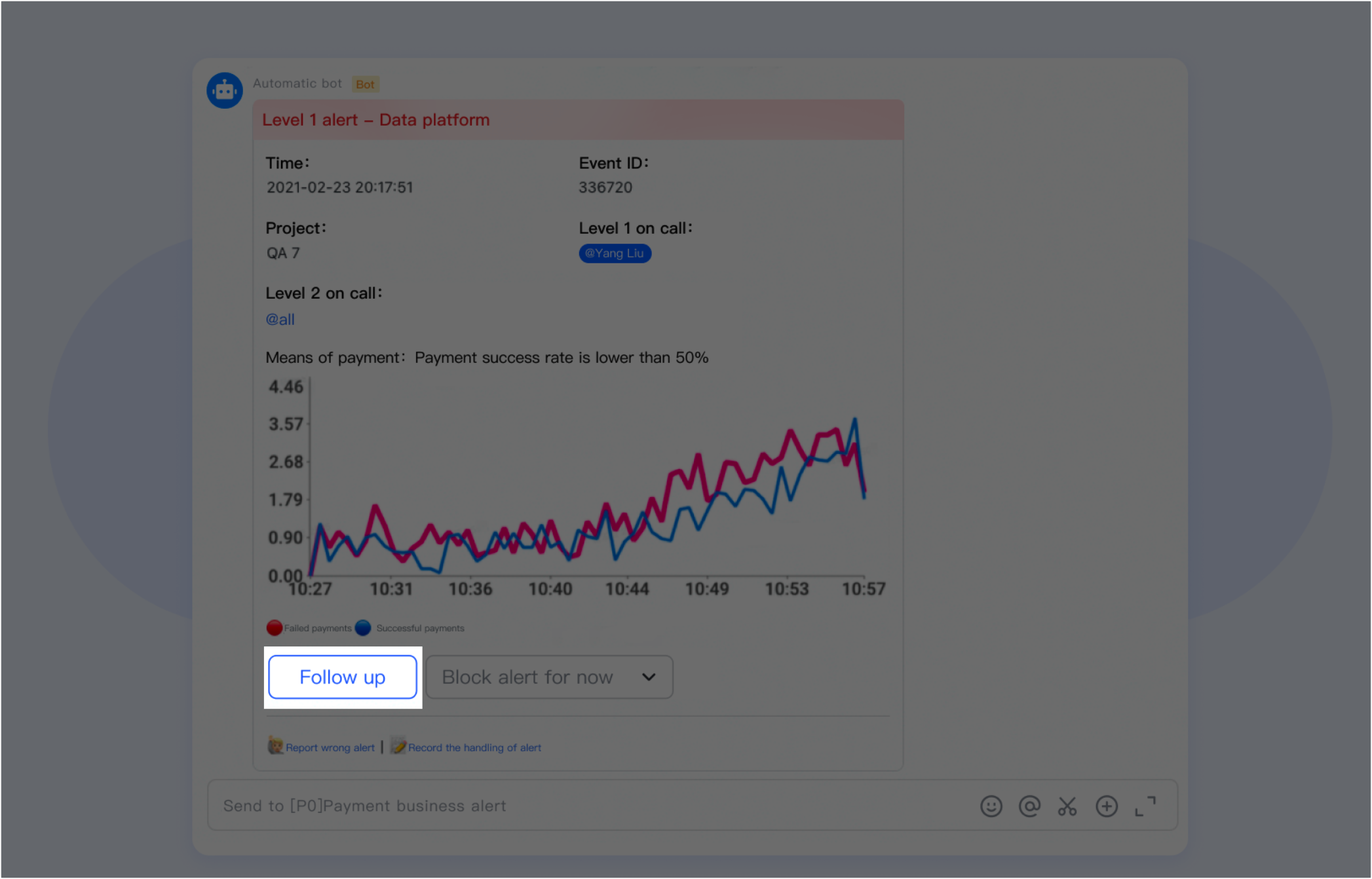Click the Successful payments blue legend dot
This screenshot has width=1372, height=879.
tap(363, 627)
